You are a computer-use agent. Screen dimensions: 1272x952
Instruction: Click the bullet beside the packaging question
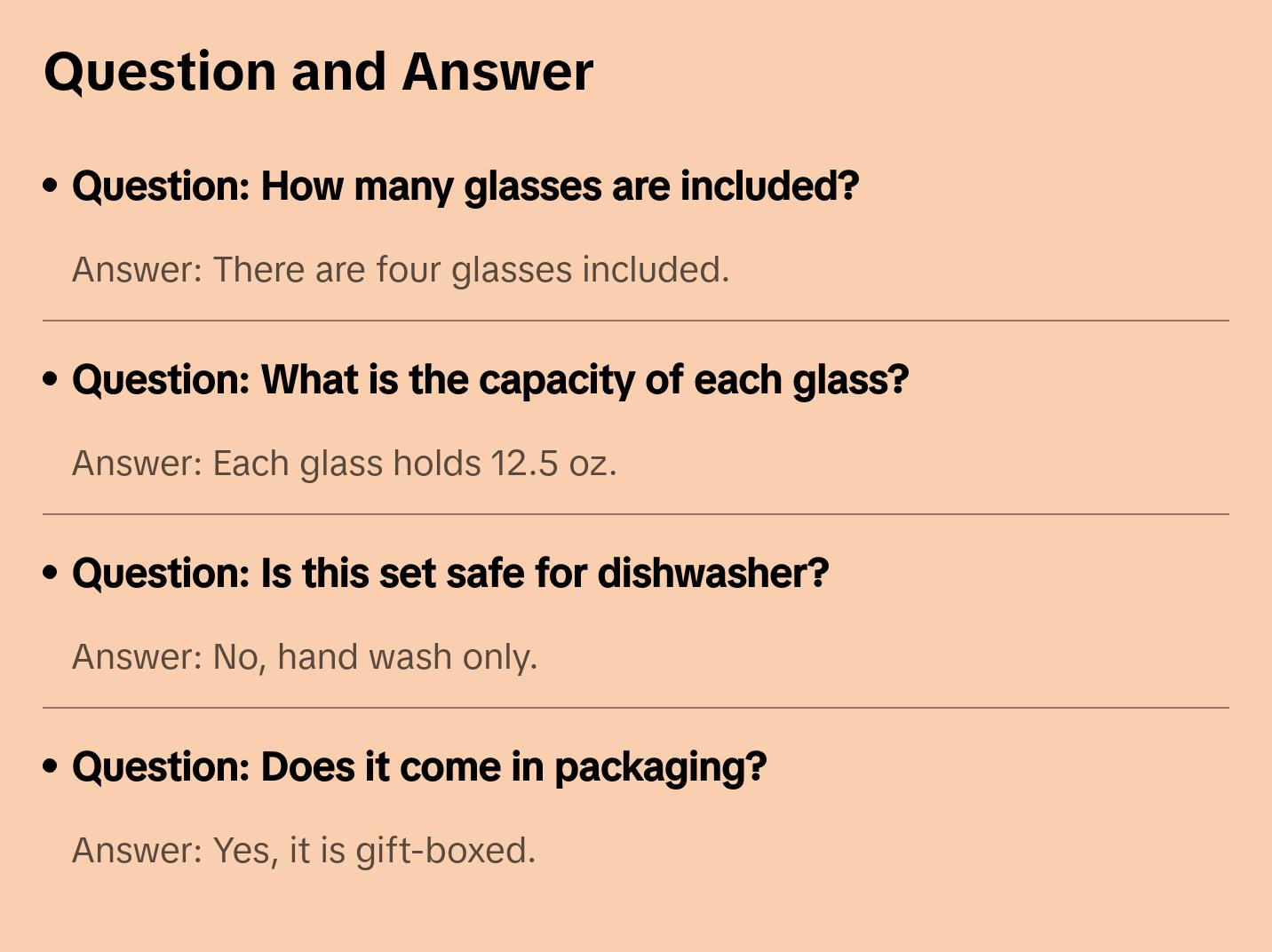tap(51, 766)
